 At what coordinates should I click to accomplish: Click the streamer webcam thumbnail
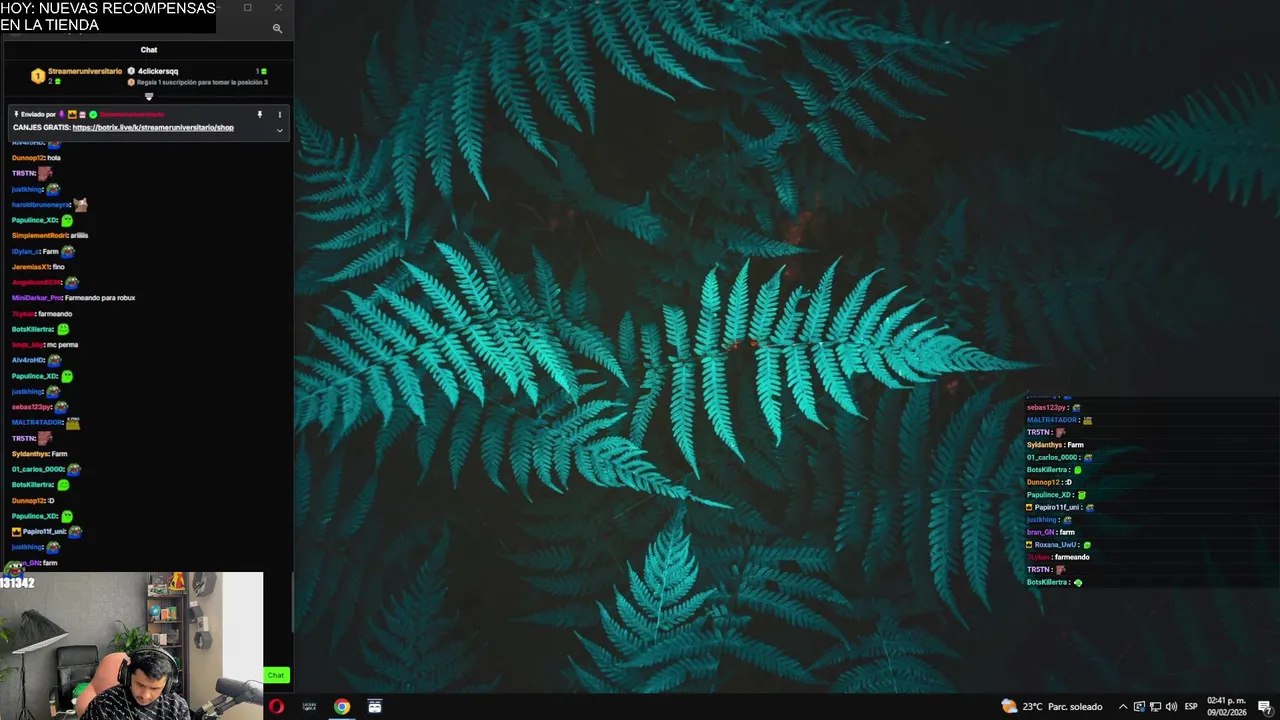click(131, 646)
